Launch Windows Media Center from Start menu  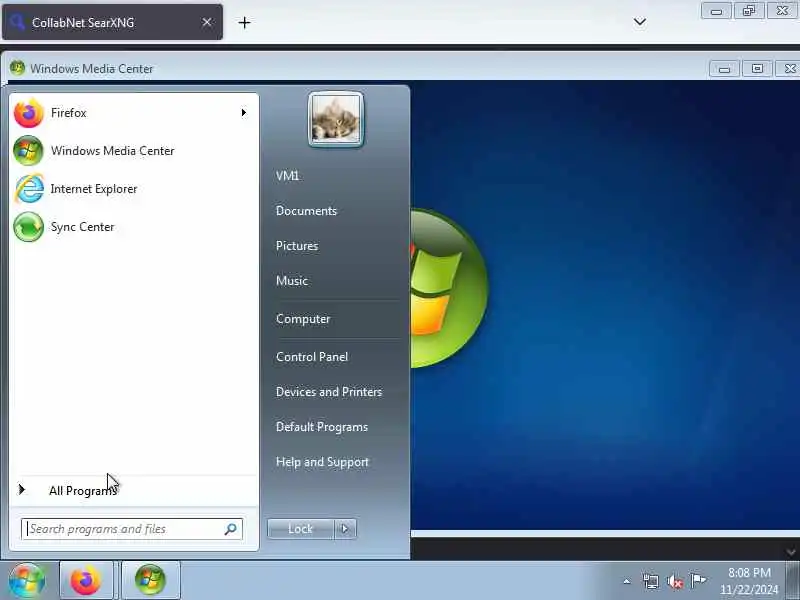(x=134, y=151)
